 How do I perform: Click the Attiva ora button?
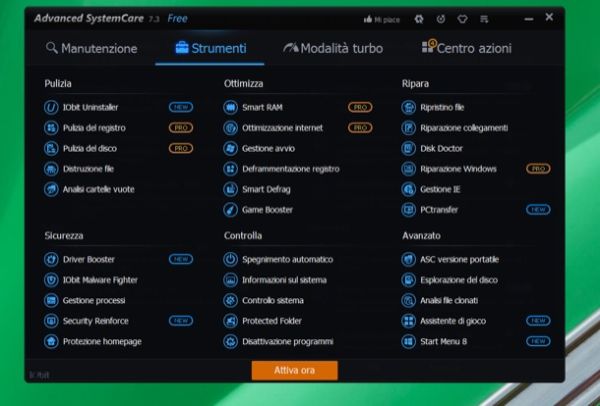295,370
